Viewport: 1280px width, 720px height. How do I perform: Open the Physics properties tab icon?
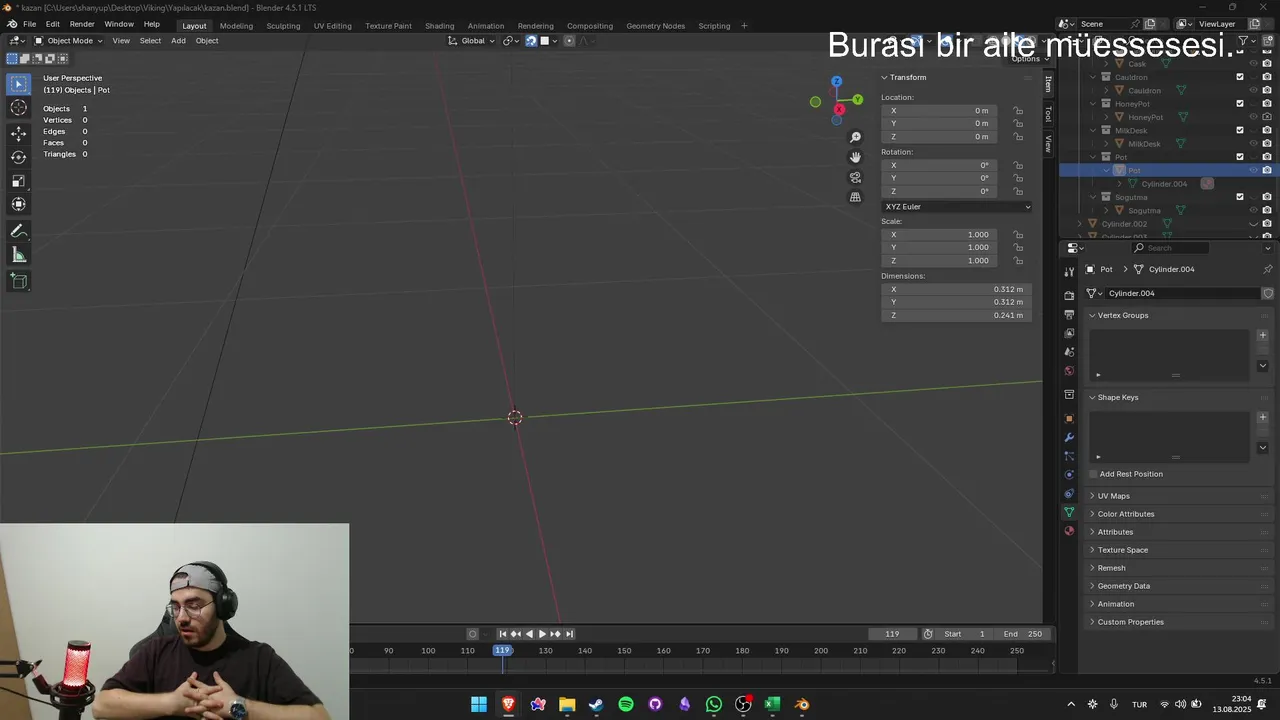(x=1069, y=475)
